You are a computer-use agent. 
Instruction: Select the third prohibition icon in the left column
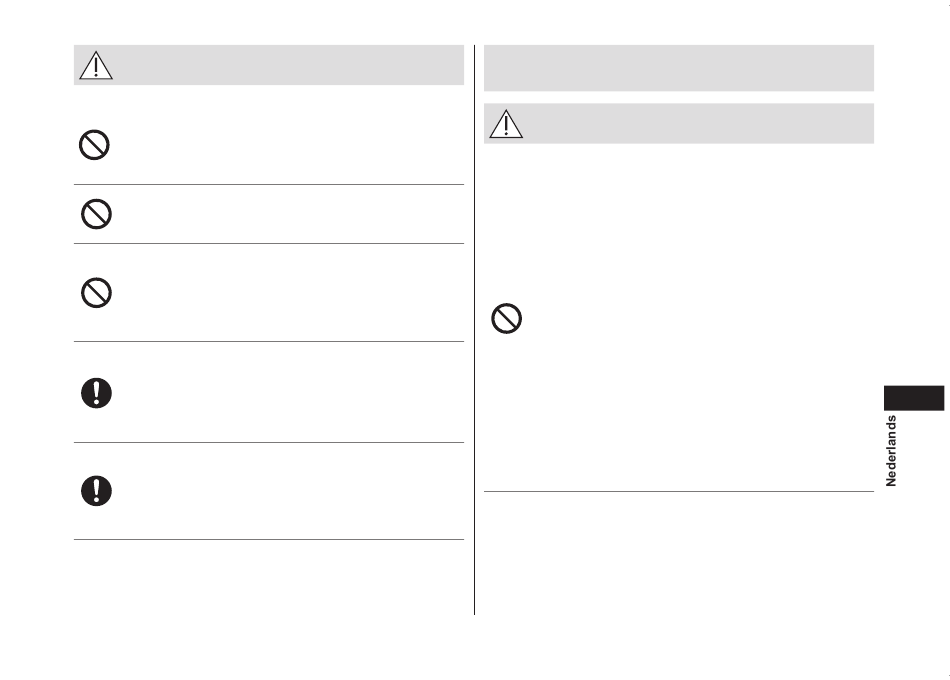click(x=96, y=293)
